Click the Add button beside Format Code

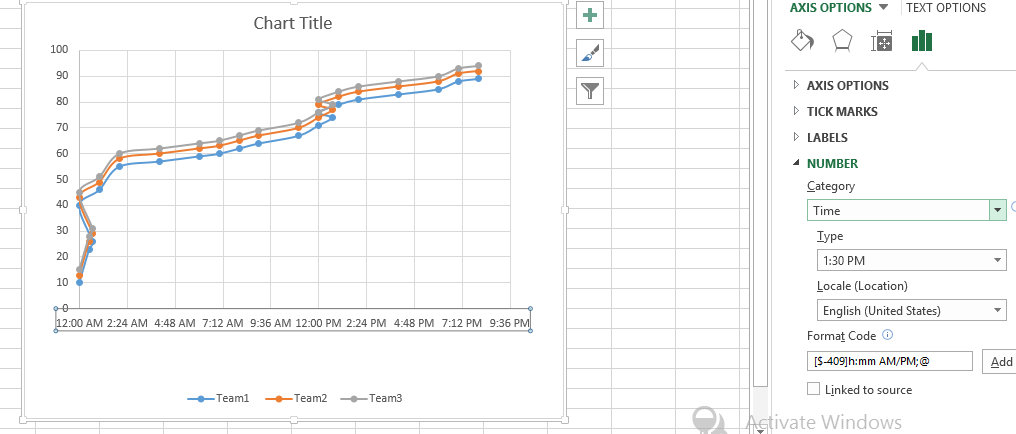tap(999, 361)
